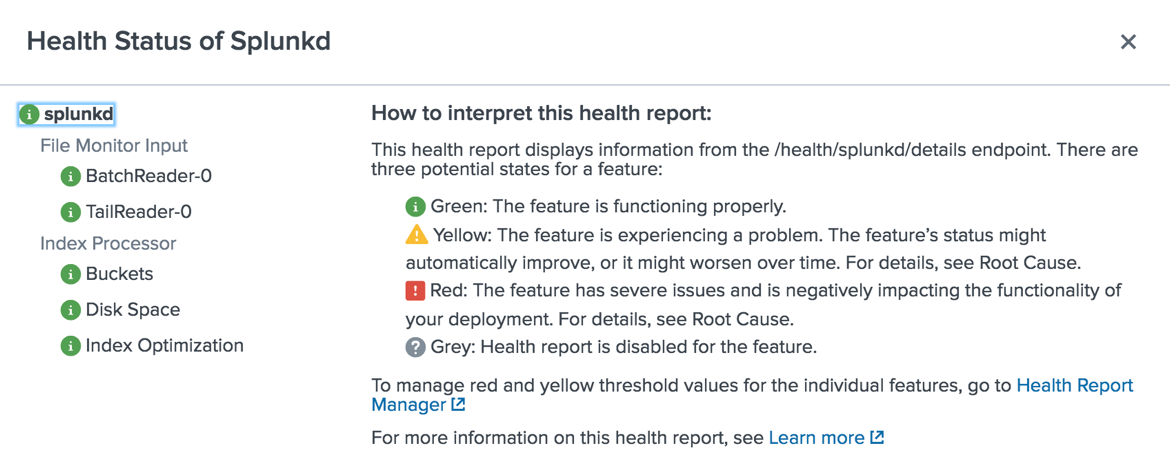Click the File Monitor Input category
The image size is (1170, 473).
tap(114, 145)
